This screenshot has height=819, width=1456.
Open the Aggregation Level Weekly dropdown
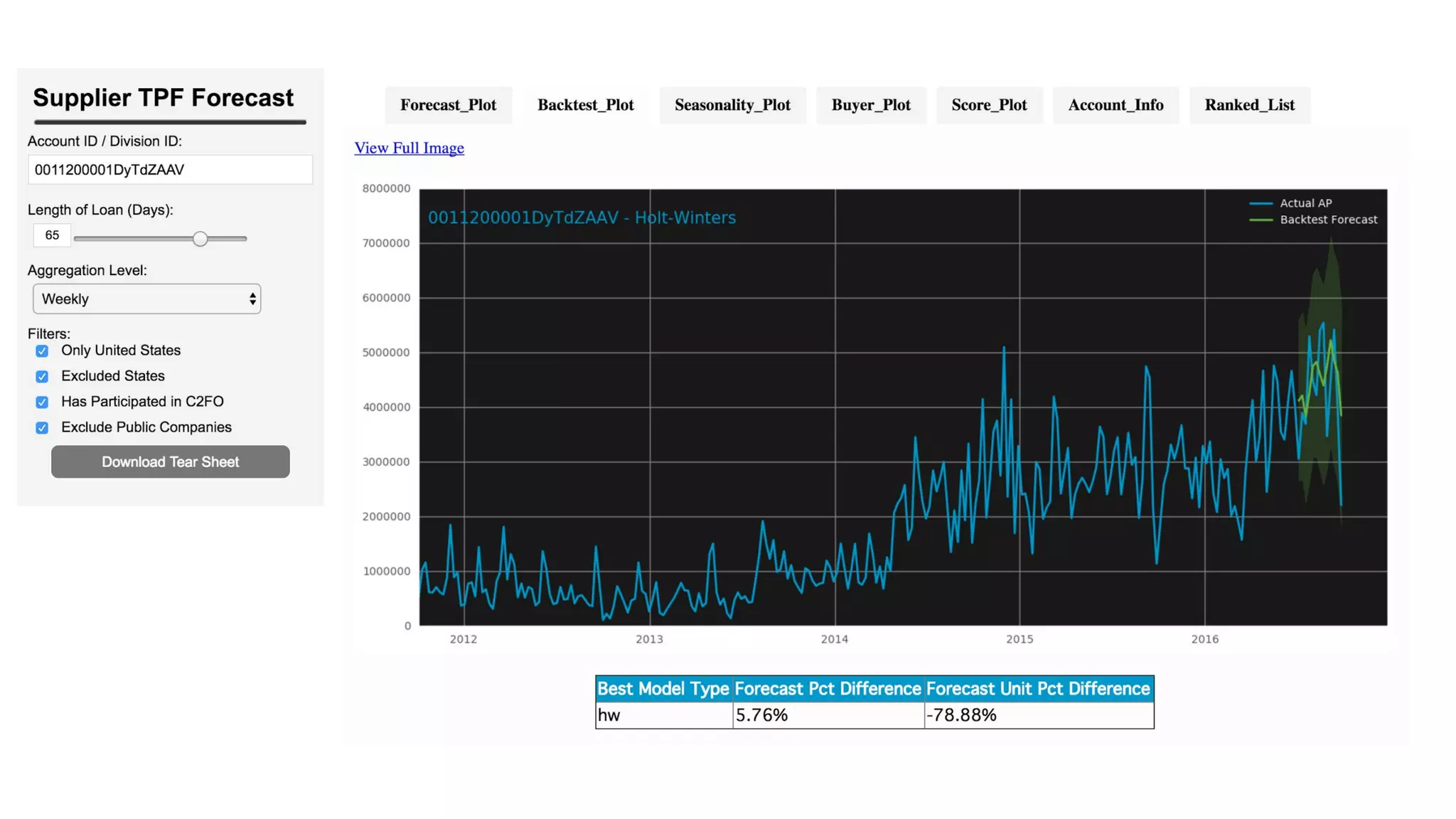(x=146, y=299)
